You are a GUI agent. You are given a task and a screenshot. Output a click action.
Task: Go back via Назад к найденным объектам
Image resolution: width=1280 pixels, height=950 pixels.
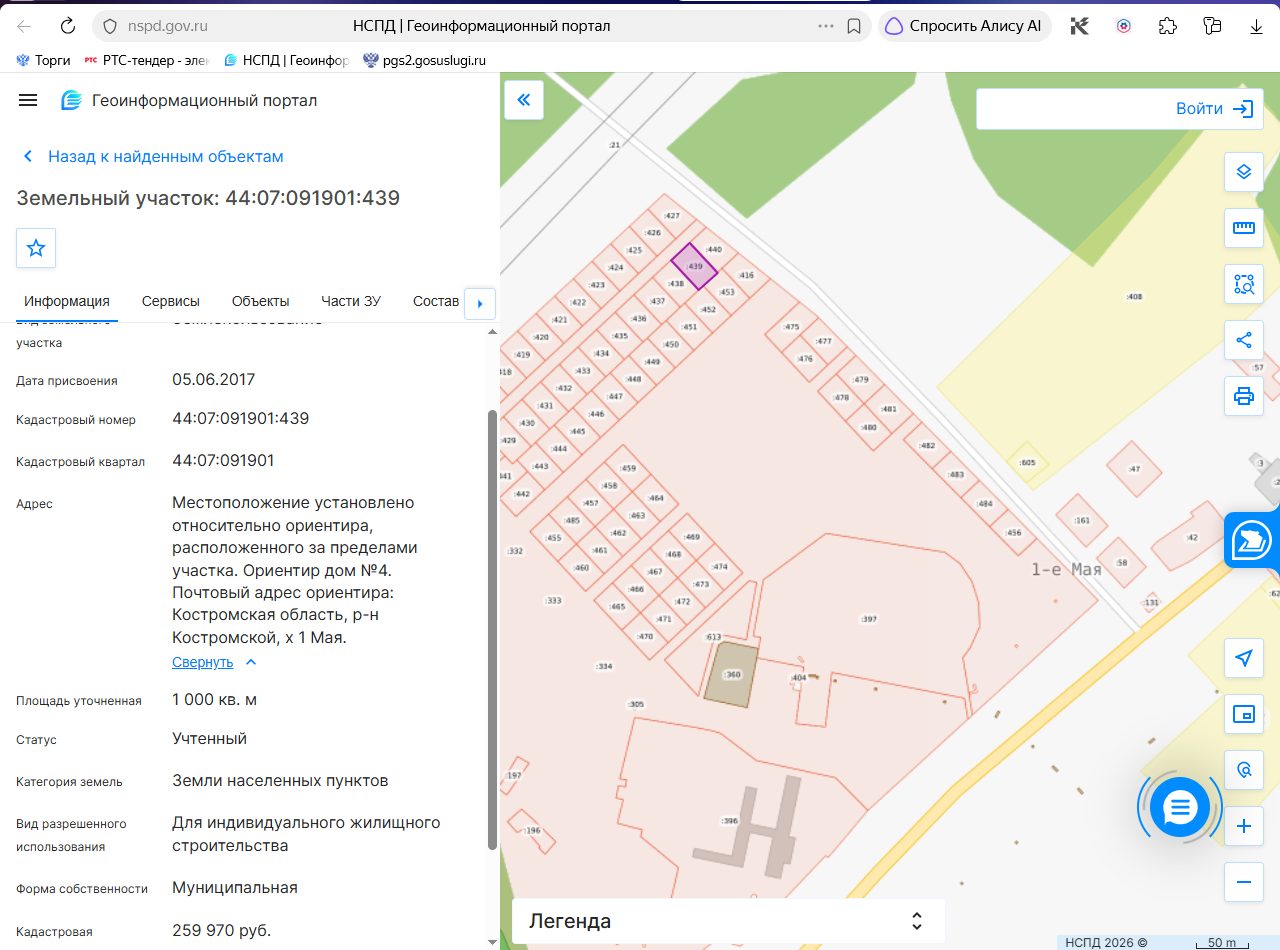click(x=154, y=156)
